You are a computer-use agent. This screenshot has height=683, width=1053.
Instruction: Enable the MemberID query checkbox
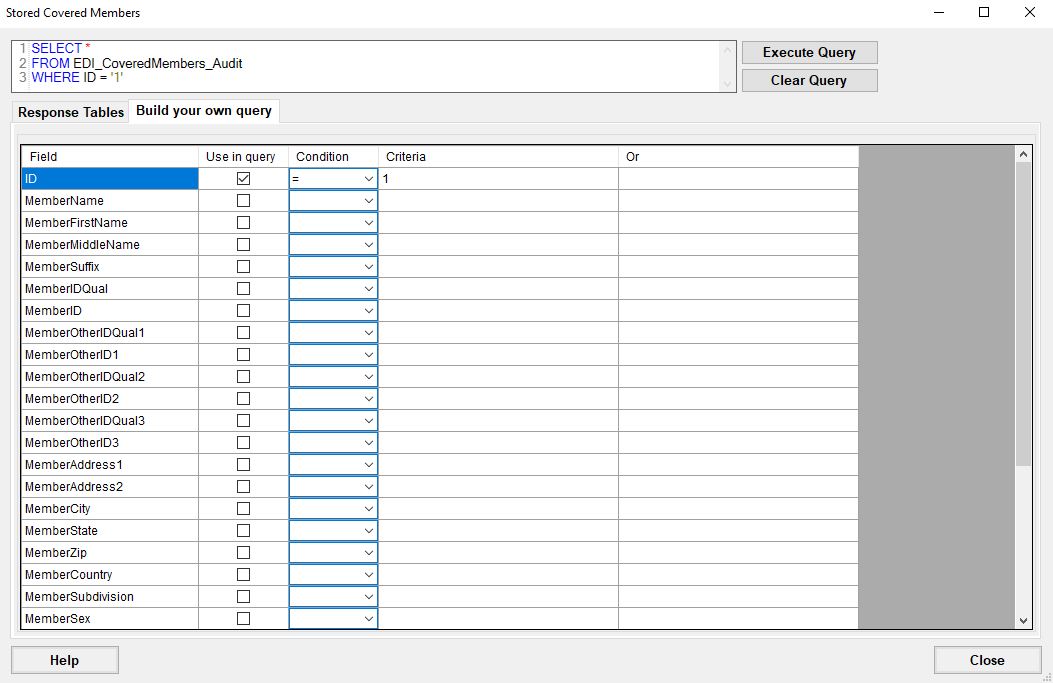tap(243, 311)
